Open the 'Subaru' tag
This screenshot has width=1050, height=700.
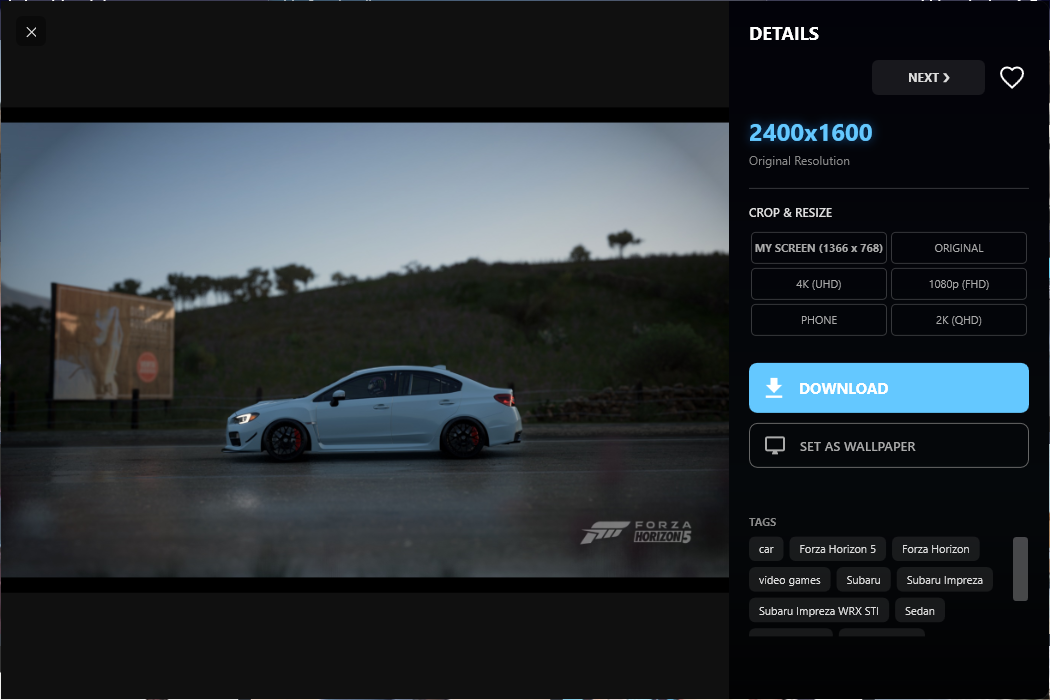point(863,580)
